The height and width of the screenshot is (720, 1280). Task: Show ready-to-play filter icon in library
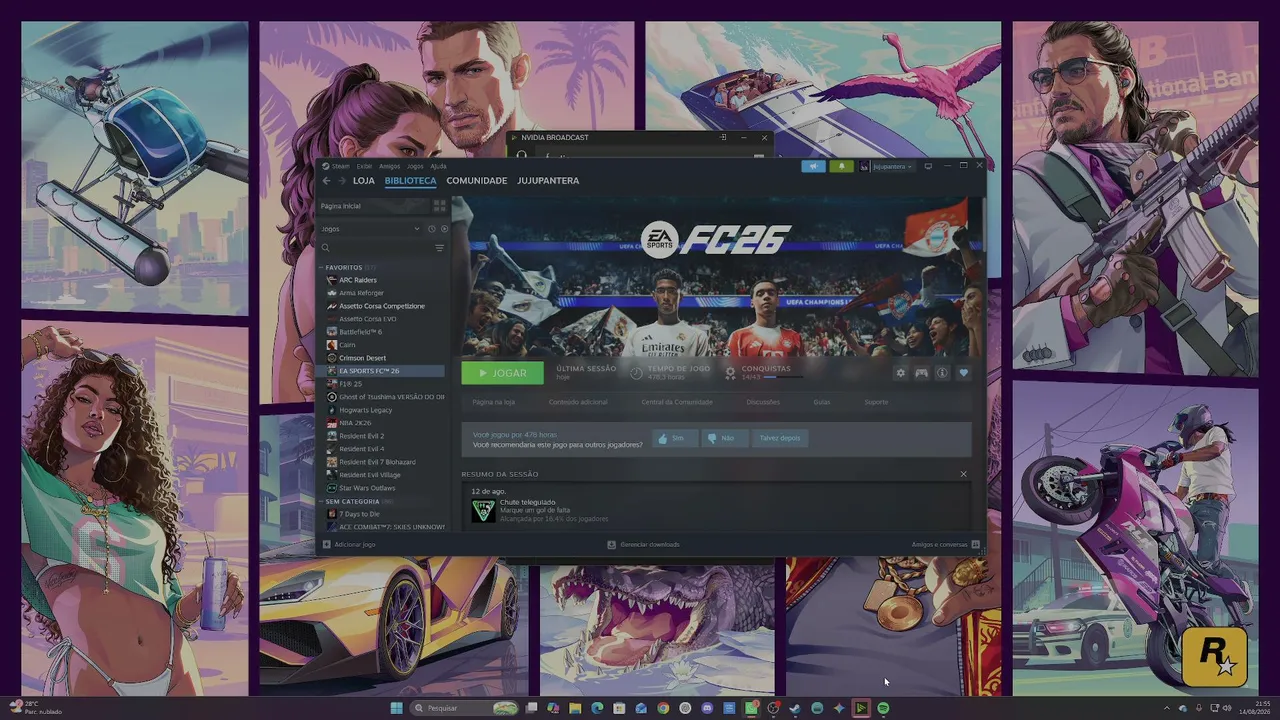(x=444, y=229)
